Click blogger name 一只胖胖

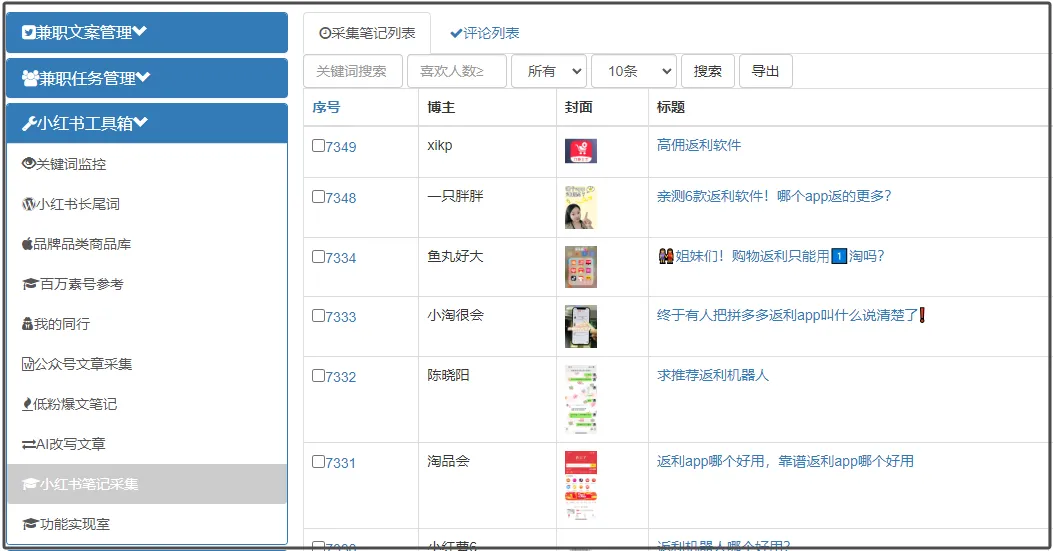(455, 196)
